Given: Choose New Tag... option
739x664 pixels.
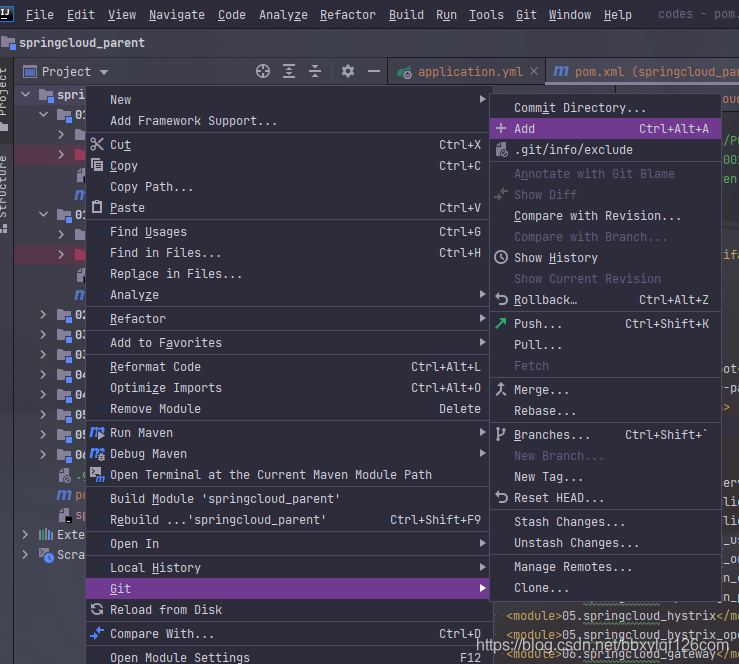Looking at the screenshot, I should 605,476.
